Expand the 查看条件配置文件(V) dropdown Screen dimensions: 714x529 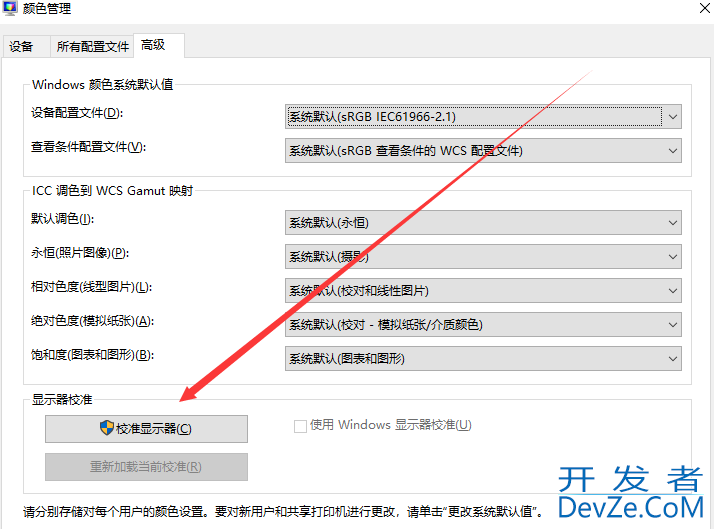483,151
